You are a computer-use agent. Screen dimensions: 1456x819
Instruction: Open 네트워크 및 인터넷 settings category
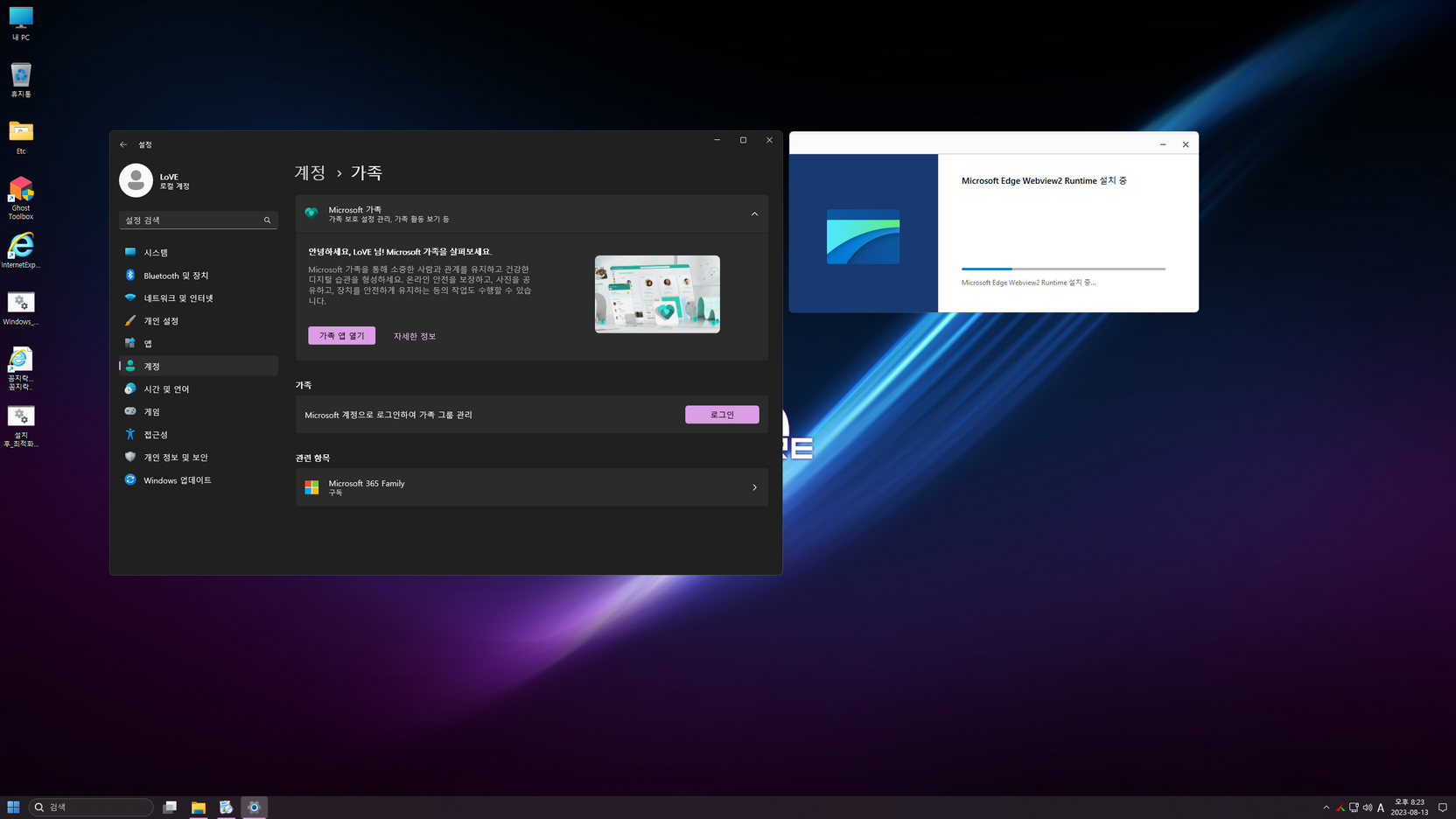[x=199, y=297]
